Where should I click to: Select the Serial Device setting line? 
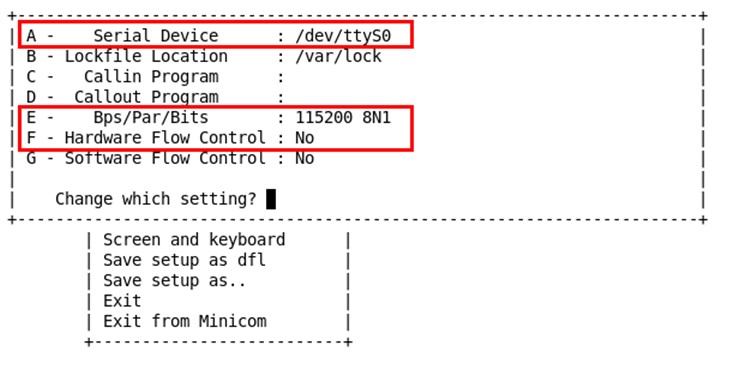209,36
